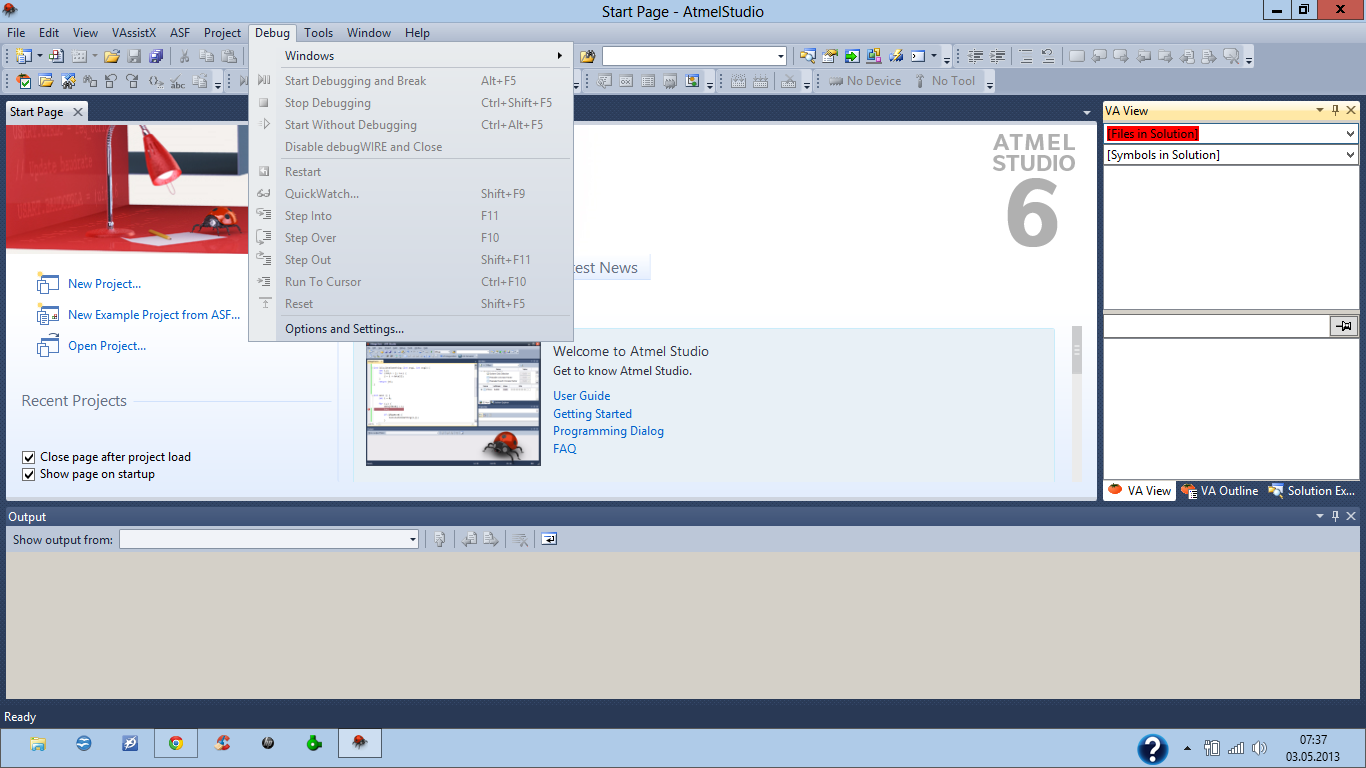The width and height of the screenshot is (1366, 768).
Task: Click the Help question mark in taskbar
Action: click(1152, 748)
